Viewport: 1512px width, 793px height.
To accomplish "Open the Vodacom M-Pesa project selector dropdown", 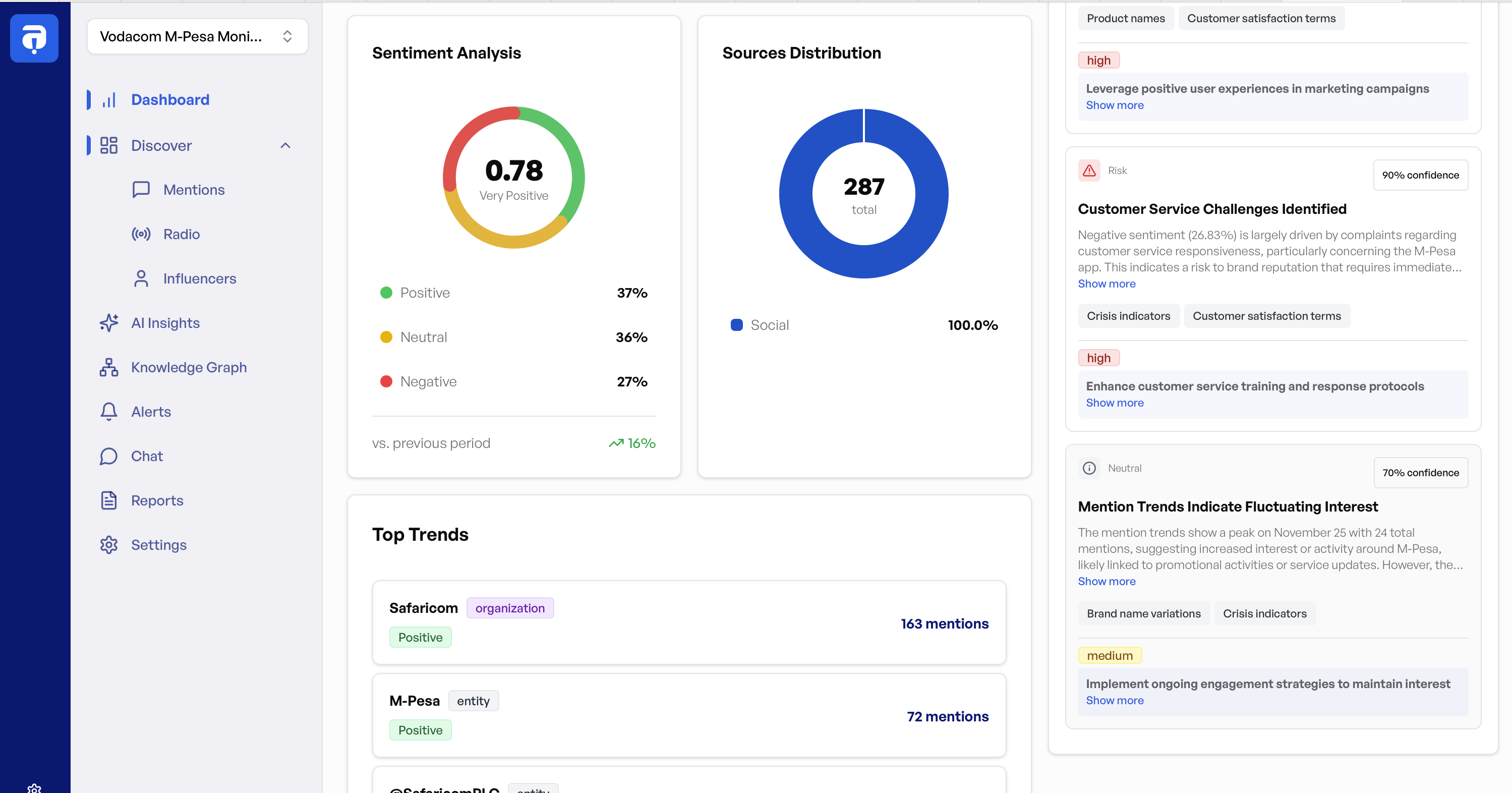I will (197, 36).
